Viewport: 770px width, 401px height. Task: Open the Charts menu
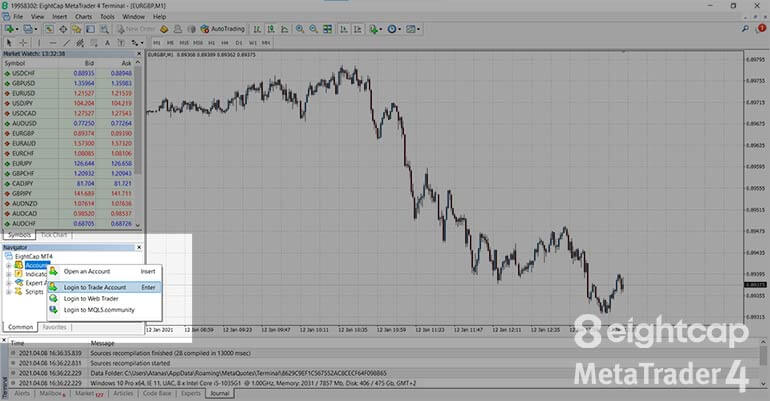(x=83, y=17)
